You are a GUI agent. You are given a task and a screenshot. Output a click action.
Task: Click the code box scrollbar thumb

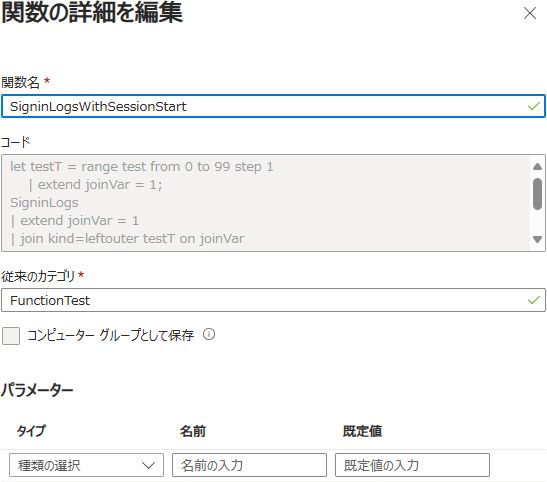tap(538, 194)
